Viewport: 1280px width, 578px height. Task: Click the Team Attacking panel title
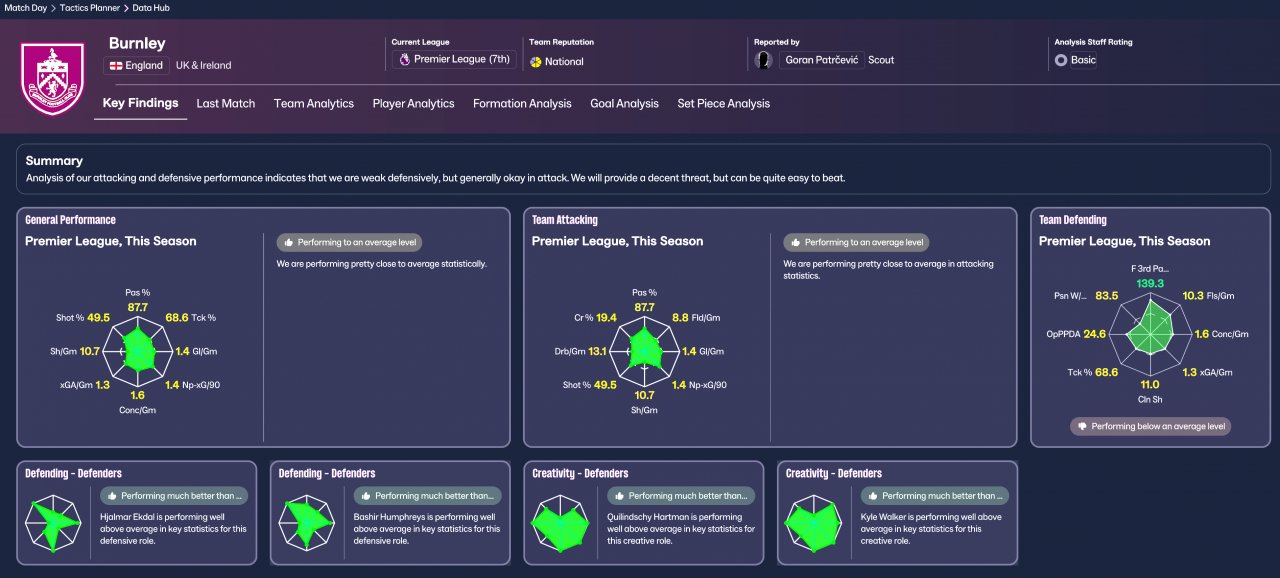[x=565, y=220]
